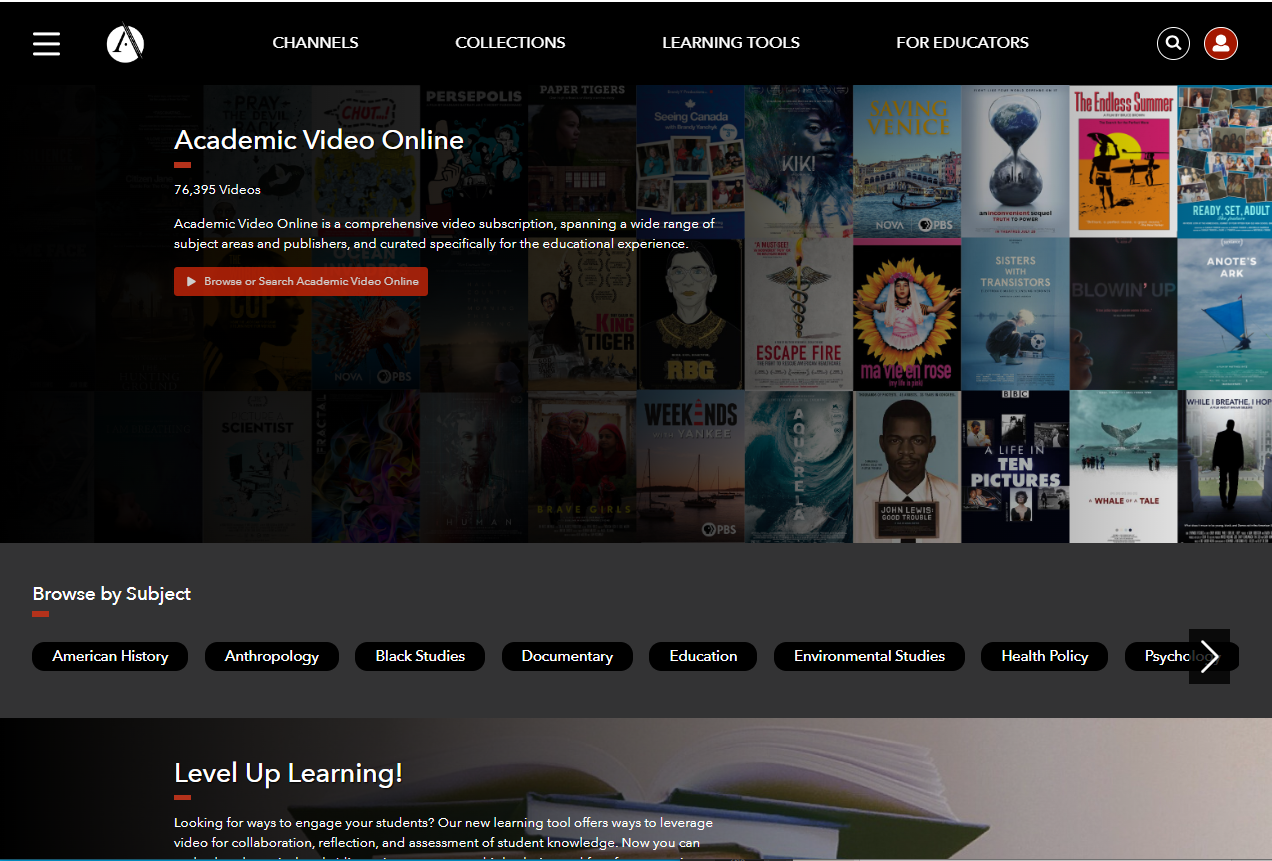Filter by Documentary subject
Image resolution: width=1272 pixels, height=861 pixels.
[567, 656]
